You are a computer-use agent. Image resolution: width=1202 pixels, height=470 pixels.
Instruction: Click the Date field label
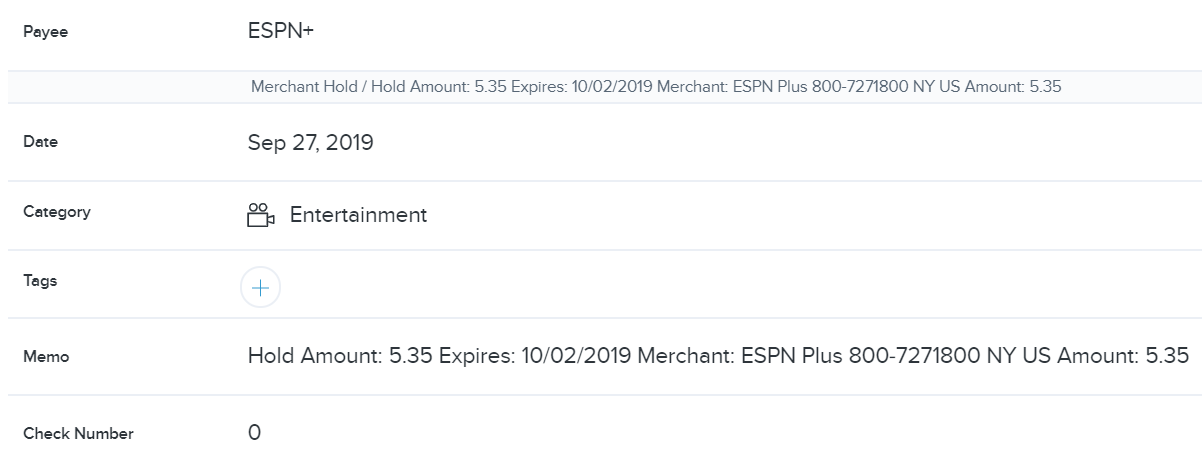(x=40, y=142)
